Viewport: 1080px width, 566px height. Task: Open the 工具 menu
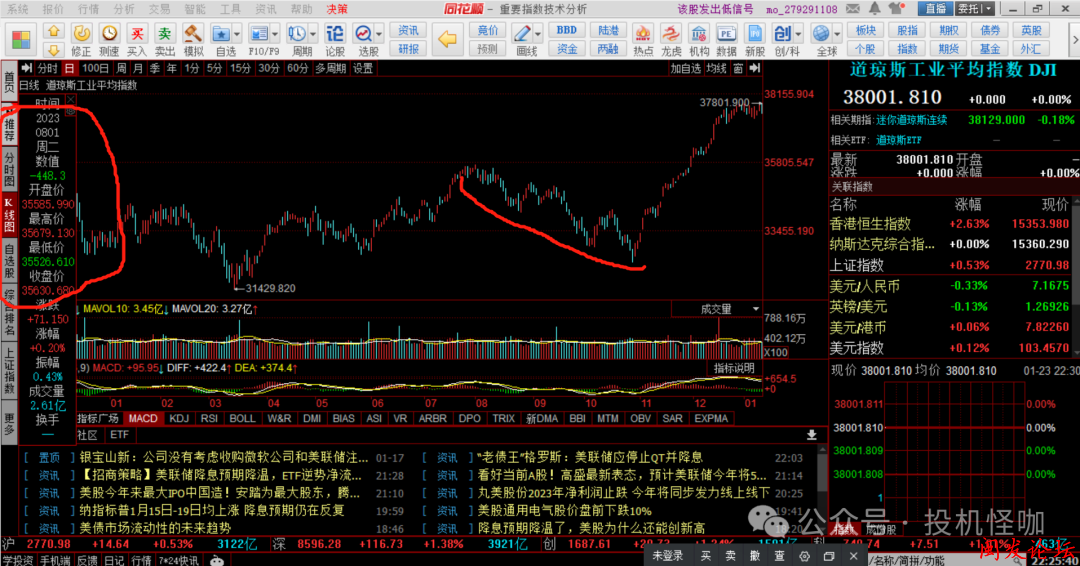230,9
